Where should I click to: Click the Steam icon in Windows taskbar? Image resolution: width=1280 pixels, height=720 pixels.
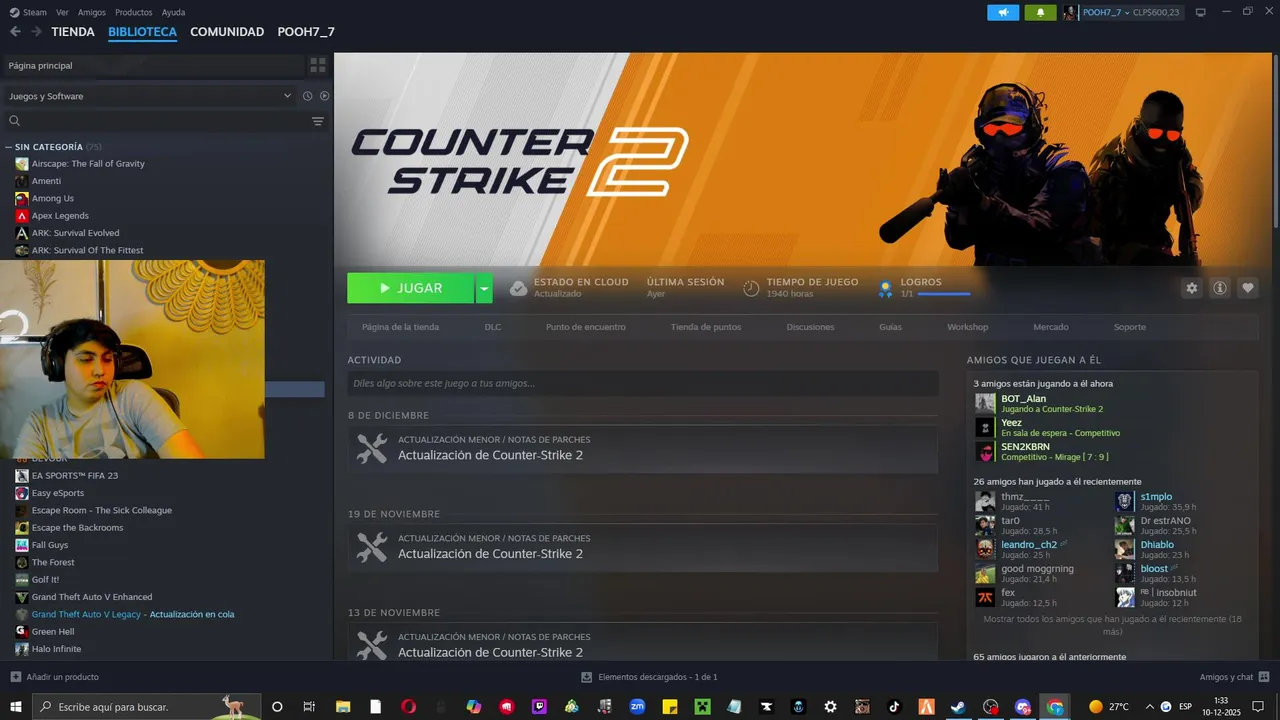tap(958, 706)
